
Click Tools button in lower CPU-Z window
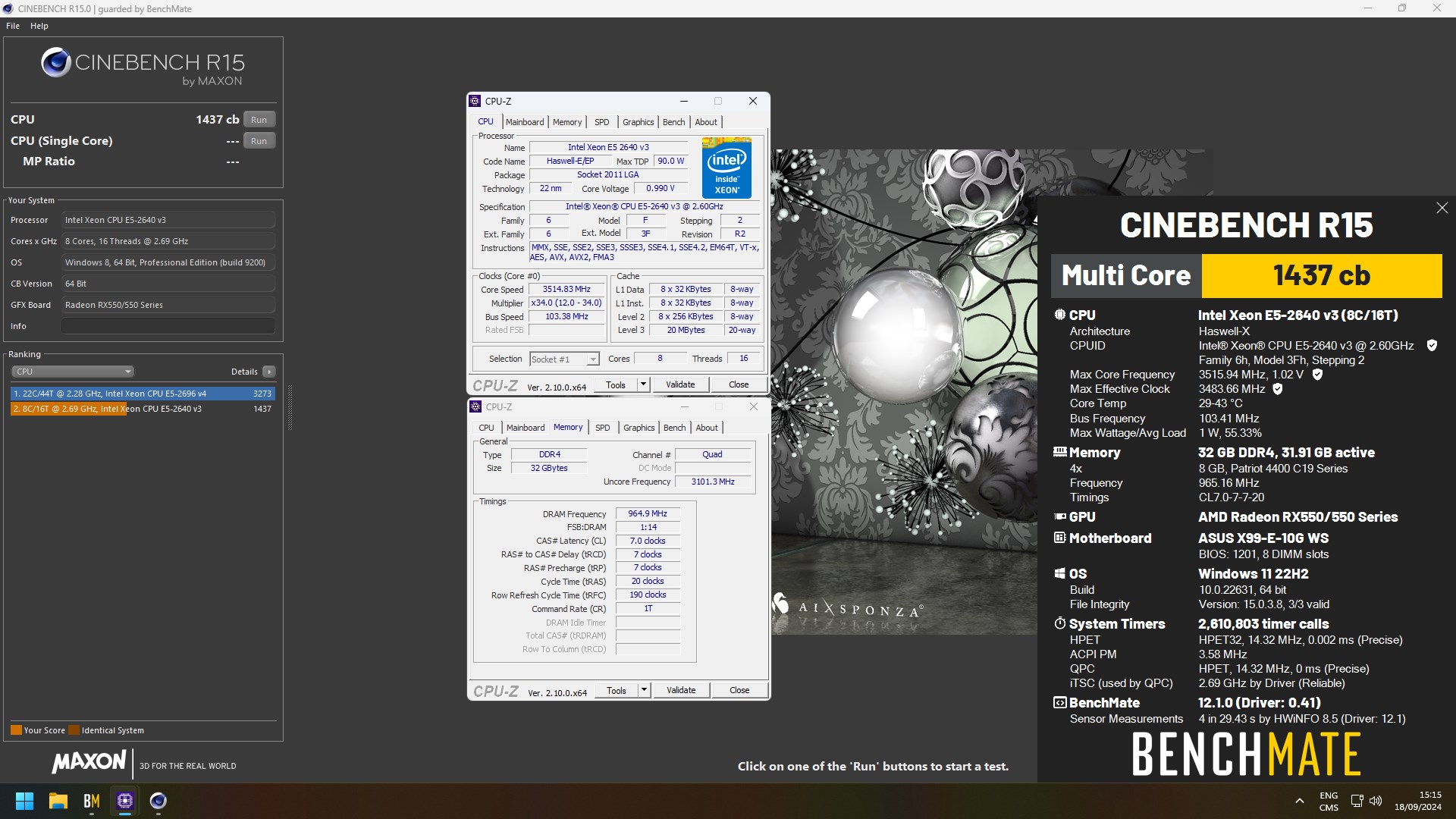617,690
